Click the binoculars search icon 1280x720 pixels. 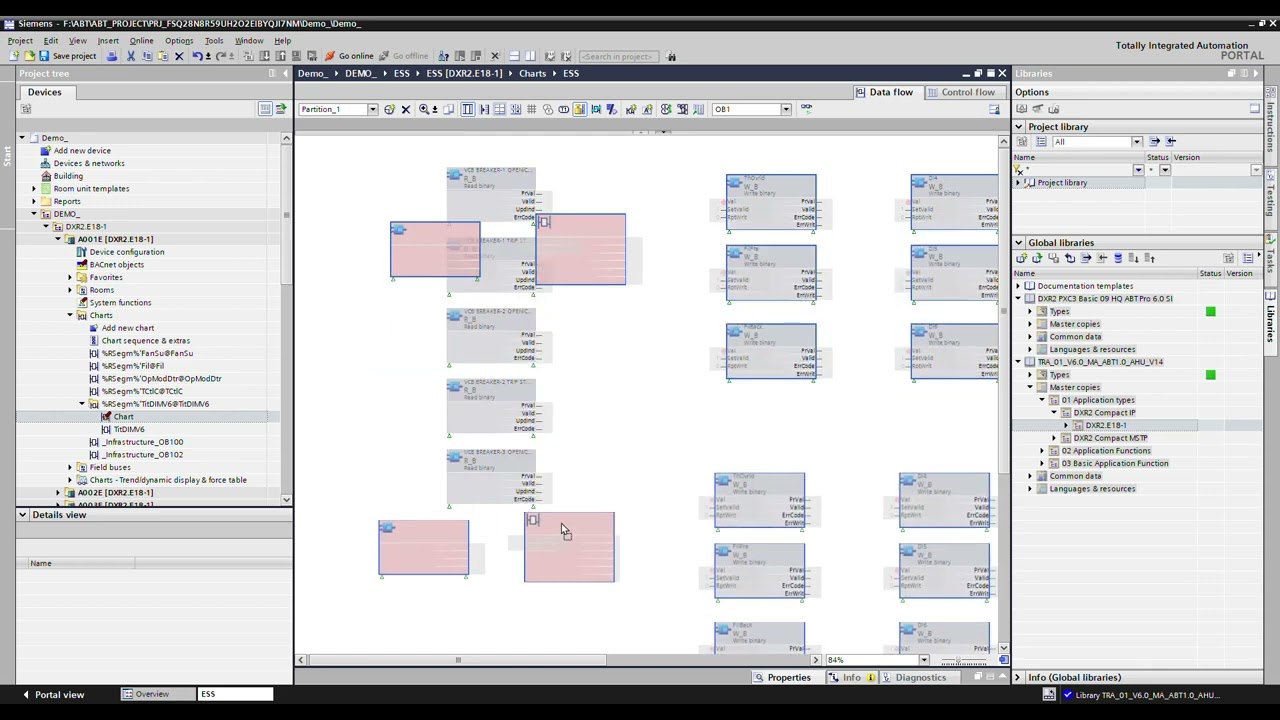pyautogui.click(x=671, y=56)
